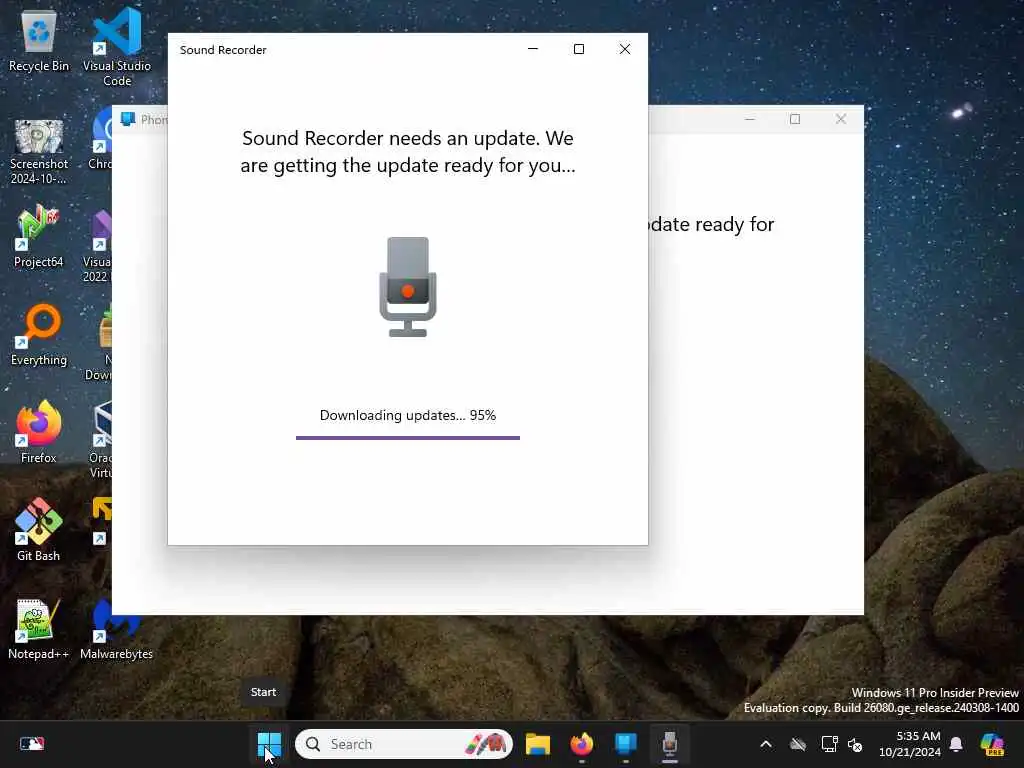
Task: Select the Sound Recorder taskbar icon
Action: click(669, 744)
